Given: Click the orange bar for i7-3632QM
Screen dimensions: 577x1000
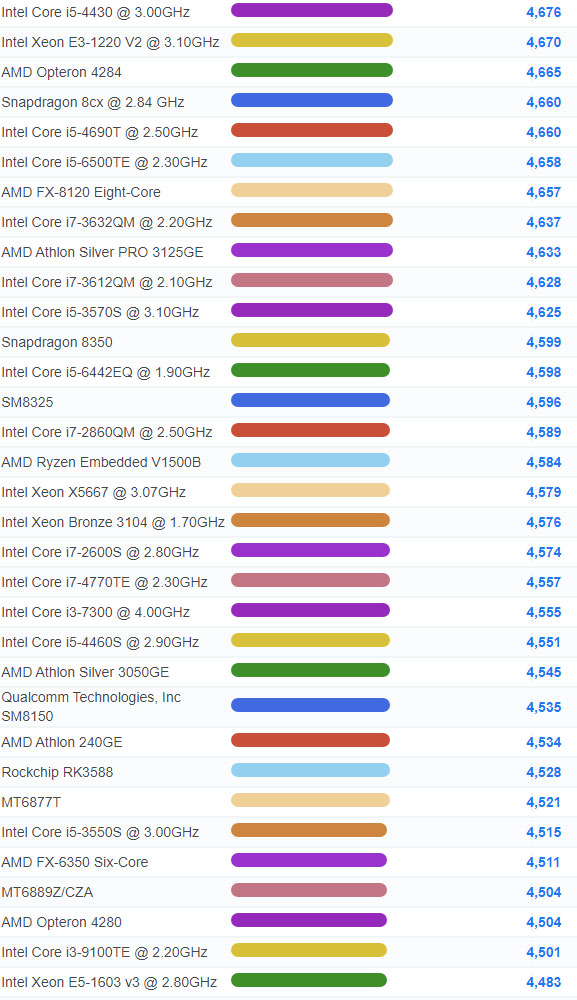Looking at the screenshot, I should click(x=312, y=220).
